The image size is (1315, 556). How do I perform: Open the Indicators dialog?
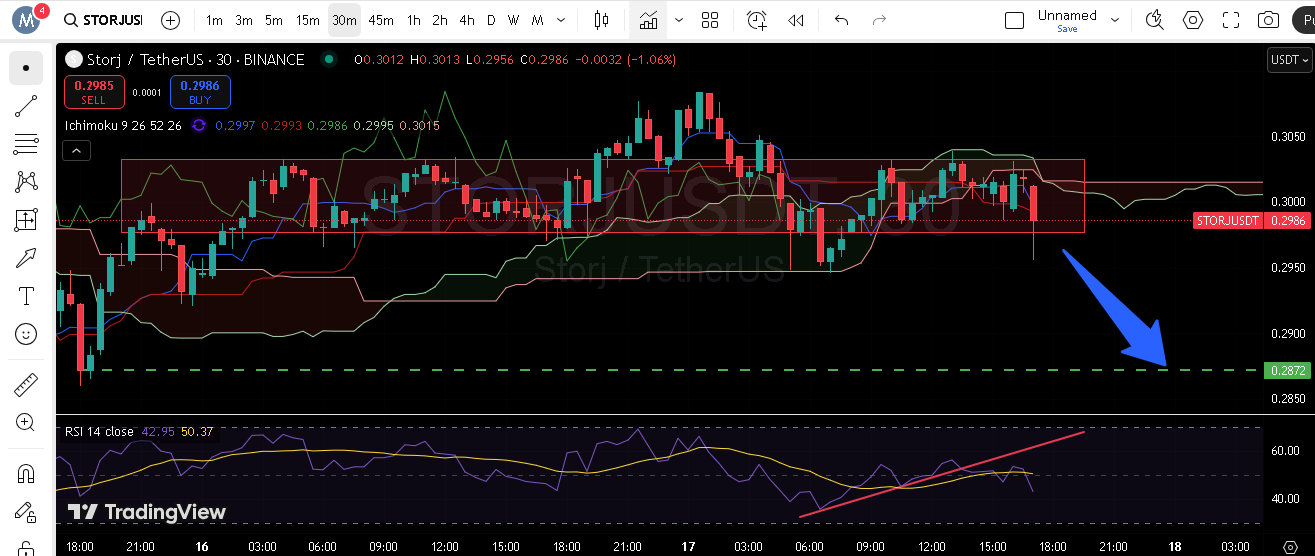click(649, 20)
